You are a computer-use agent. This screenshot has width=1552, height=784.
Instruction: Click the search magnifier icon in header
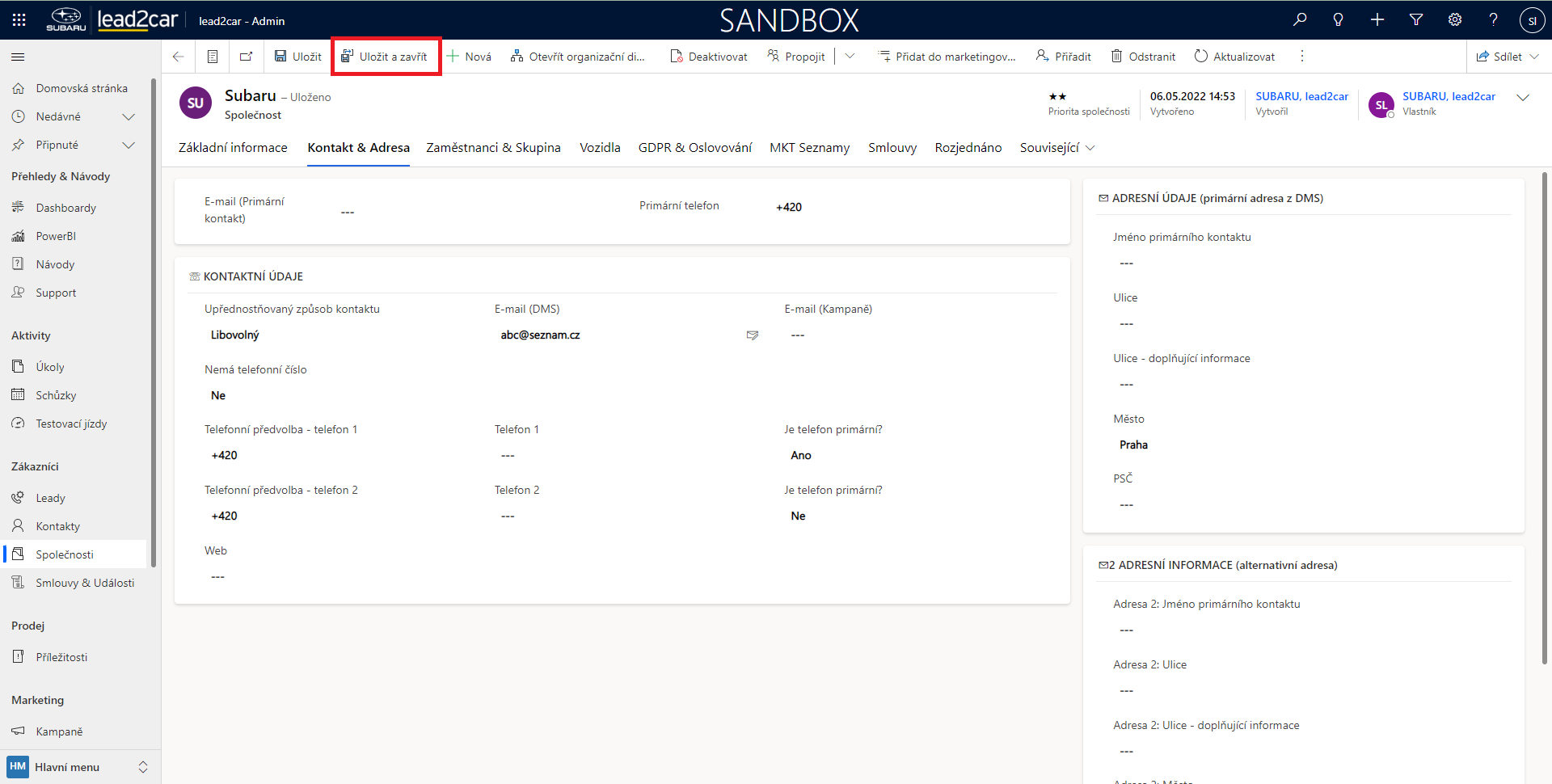[1300, 20]
